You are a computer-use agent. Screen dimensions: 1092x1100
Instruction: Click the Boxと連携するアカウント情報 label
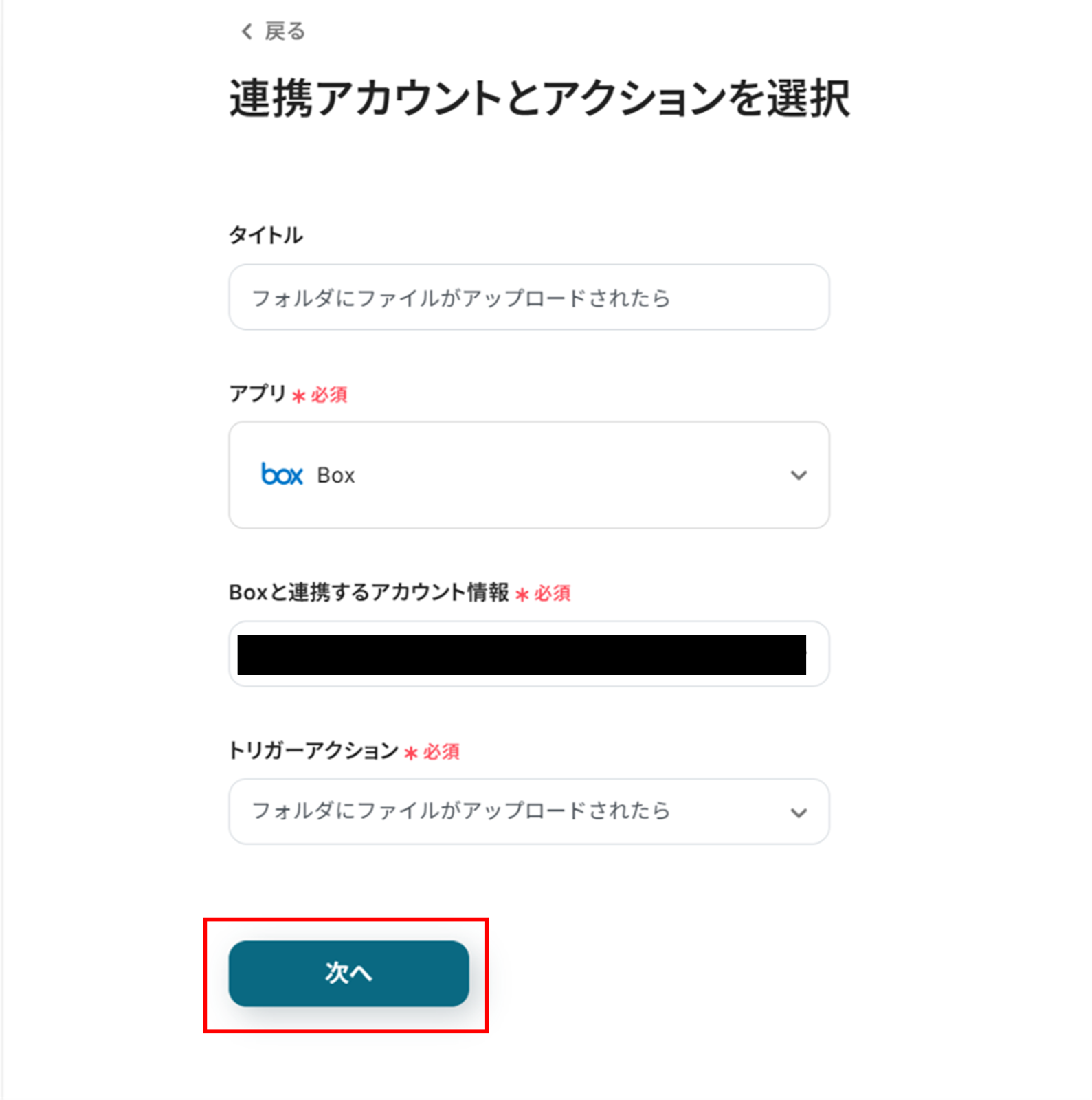pyautogui.click(x=368, y=593)
